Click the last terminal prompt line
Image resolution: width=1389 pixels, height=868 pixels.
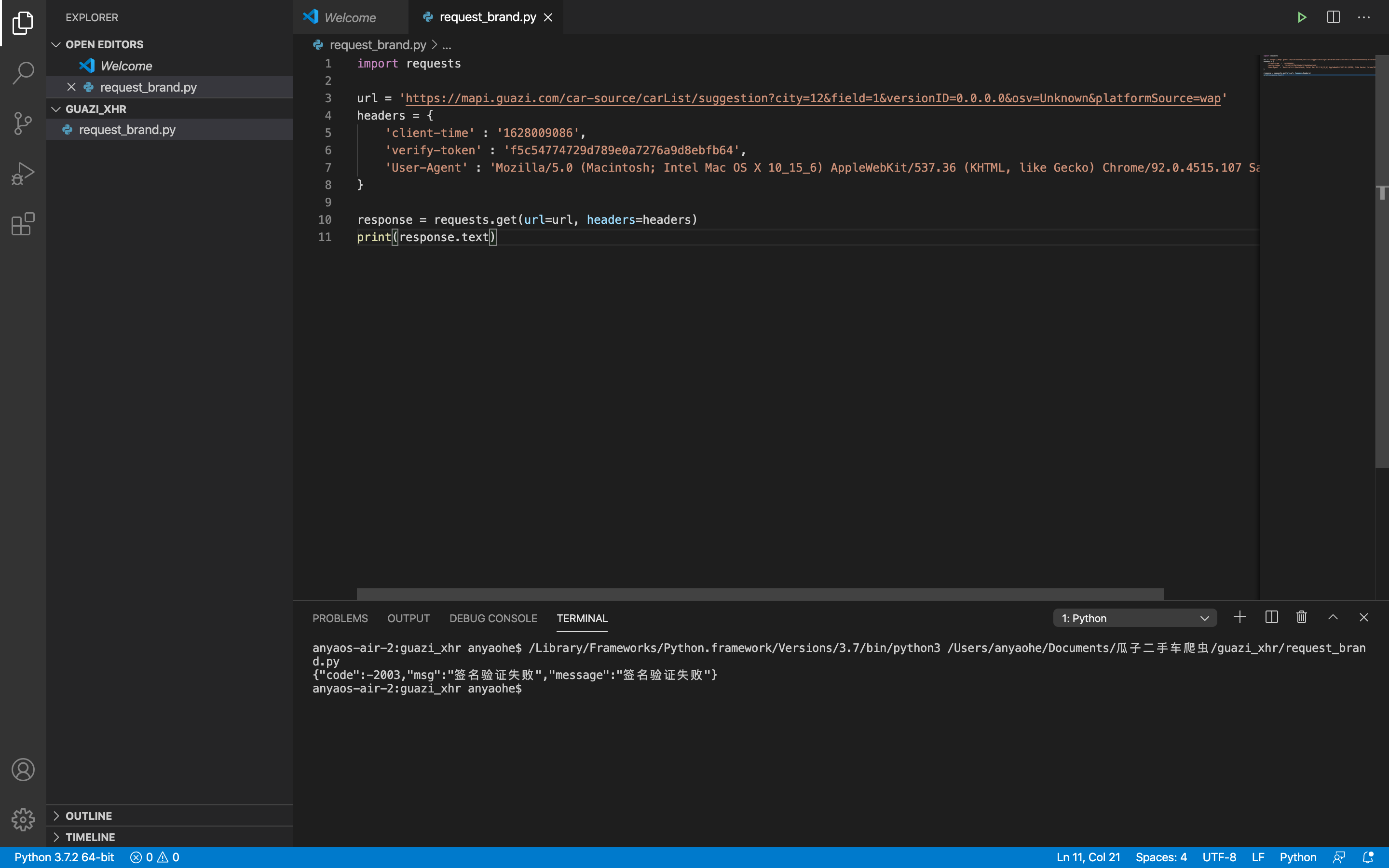tap(417, 688)
